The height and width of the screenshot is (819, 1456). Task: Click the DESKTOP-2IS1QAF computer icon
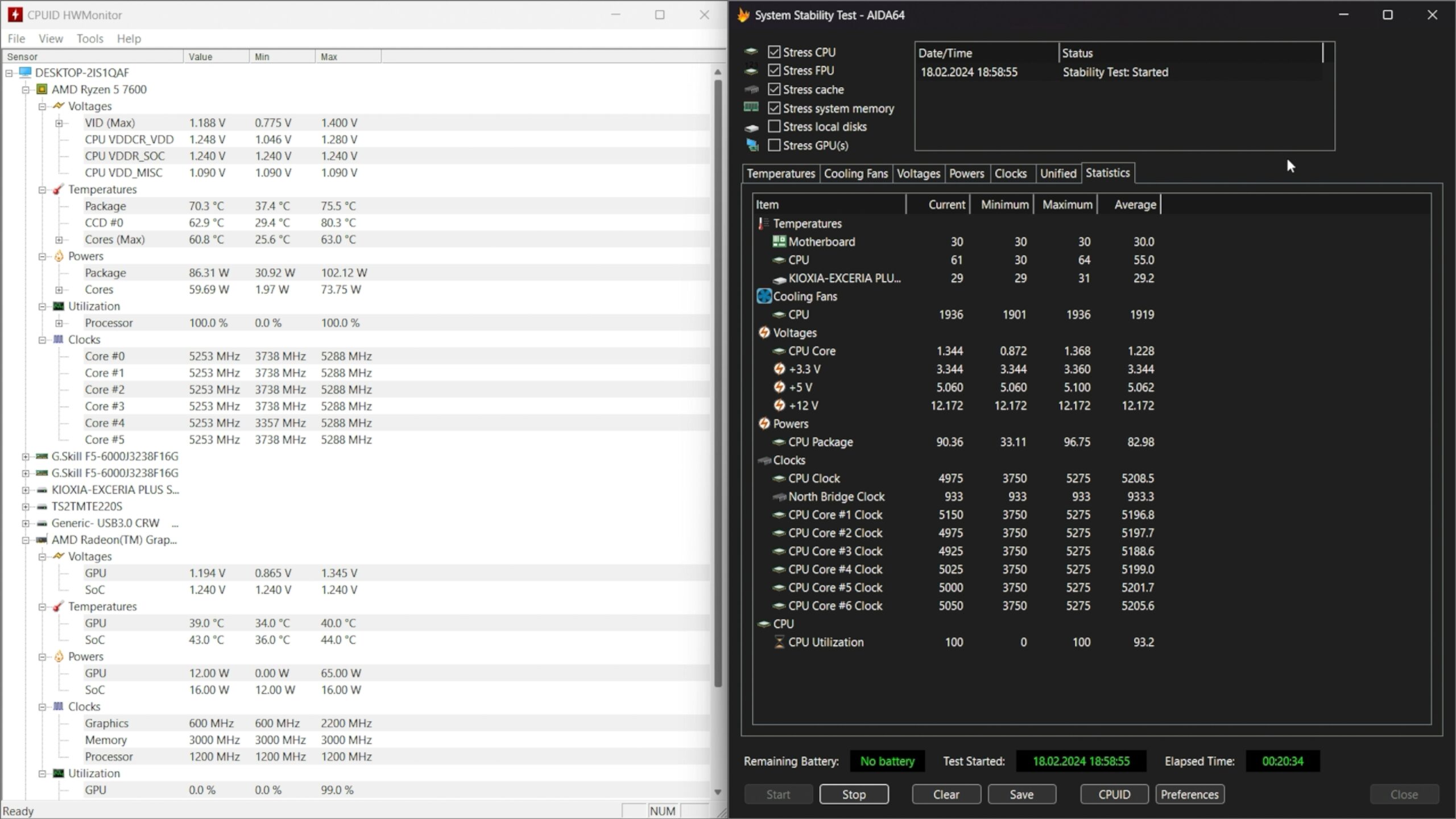(x=25, y=72)
